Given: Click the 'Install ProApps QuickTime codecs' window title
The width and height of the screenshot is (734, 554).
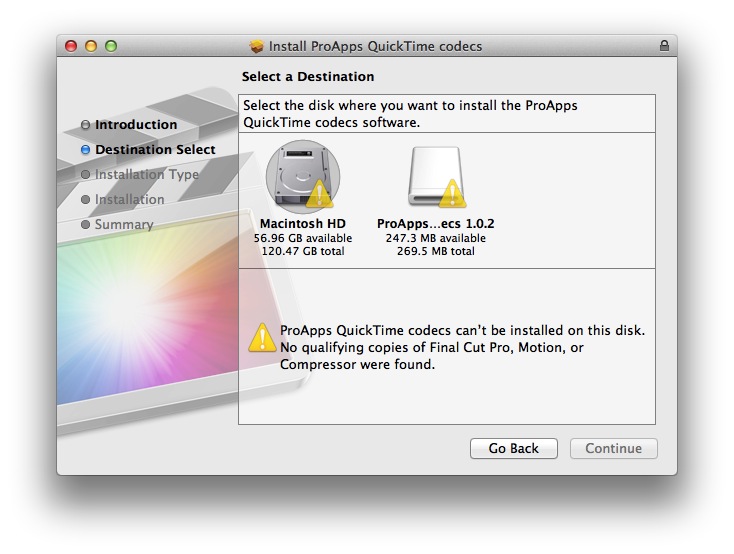Looking at the screenshot, I should [x=375, y=46].
